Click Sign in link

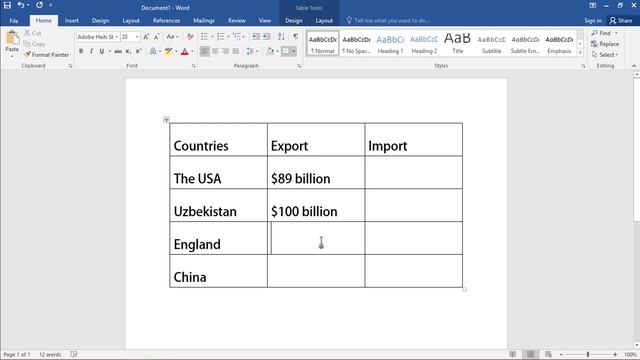(x=593, y=20)
